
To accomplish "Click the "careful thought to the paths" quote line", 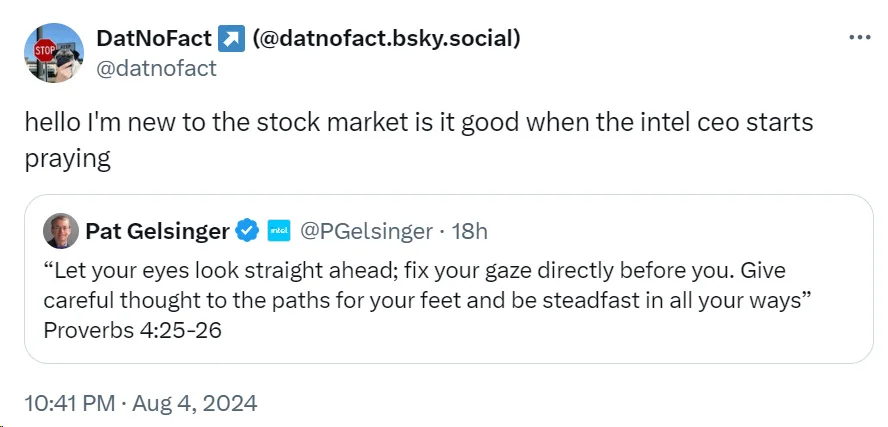I will (x=200, y=300).
